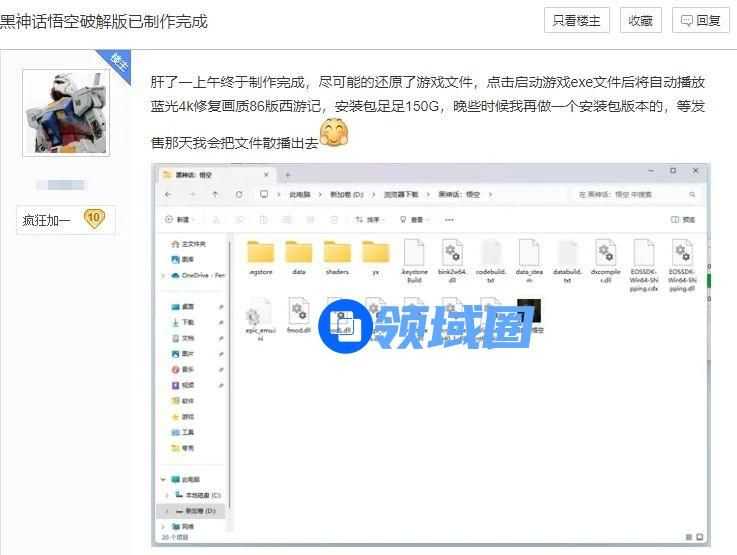Click the 只看楼主 button

click(575, 20)
